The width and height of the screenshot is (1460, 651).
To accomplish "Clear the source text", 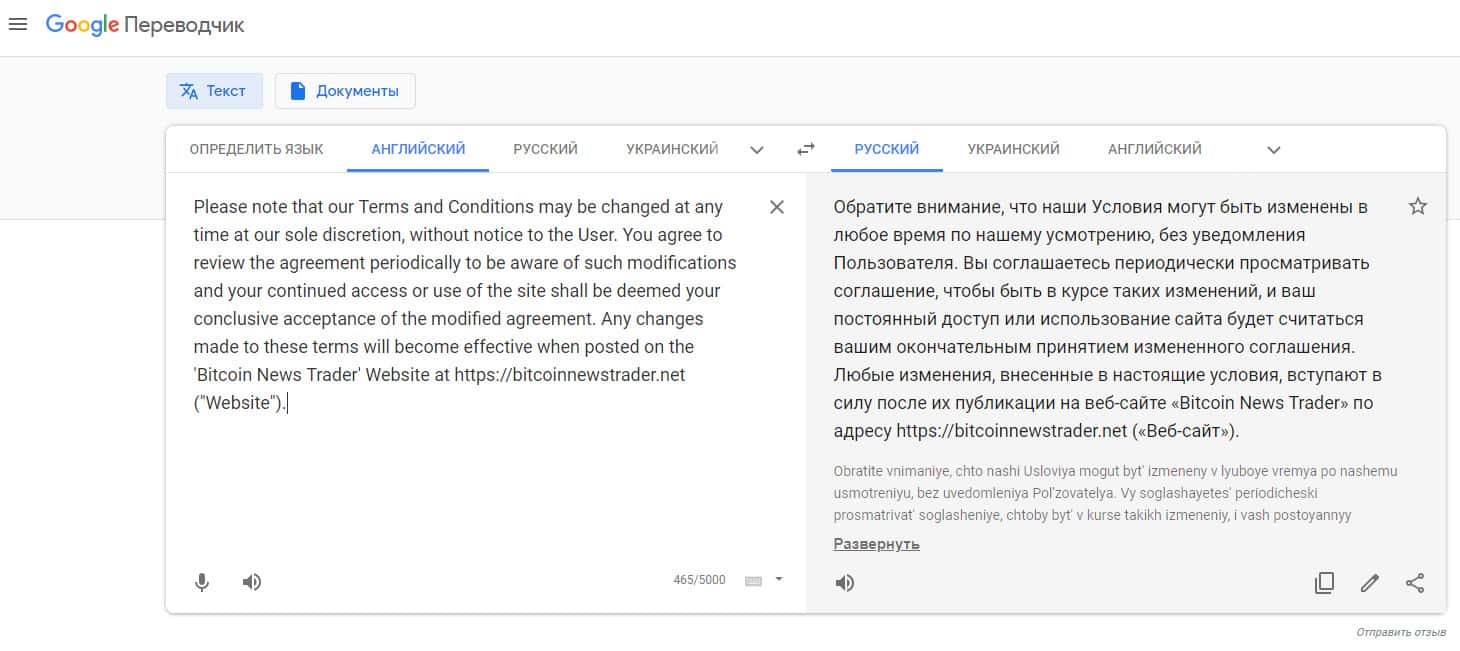I will click(x=777, y=207).
